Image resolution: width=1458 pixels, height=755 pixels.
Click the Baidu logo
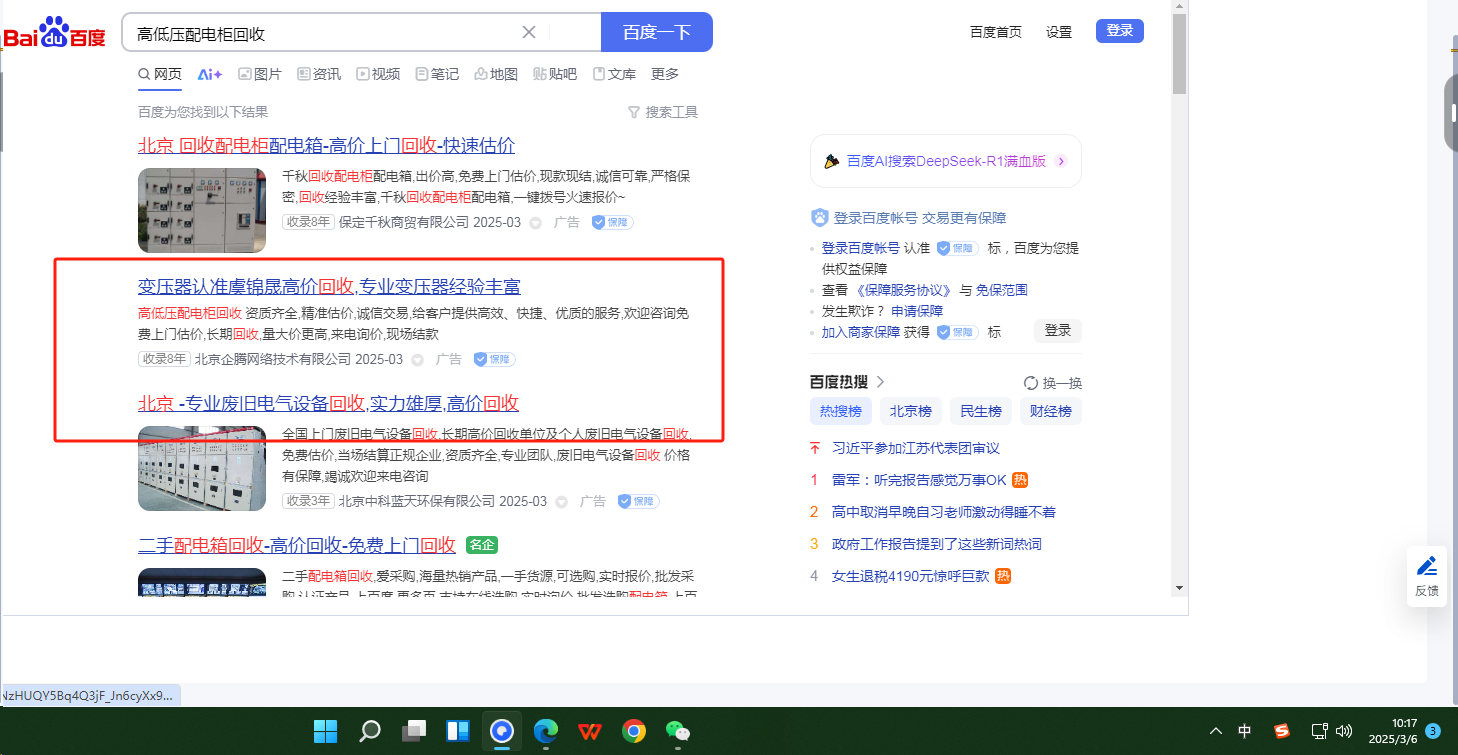click(55, 32)
